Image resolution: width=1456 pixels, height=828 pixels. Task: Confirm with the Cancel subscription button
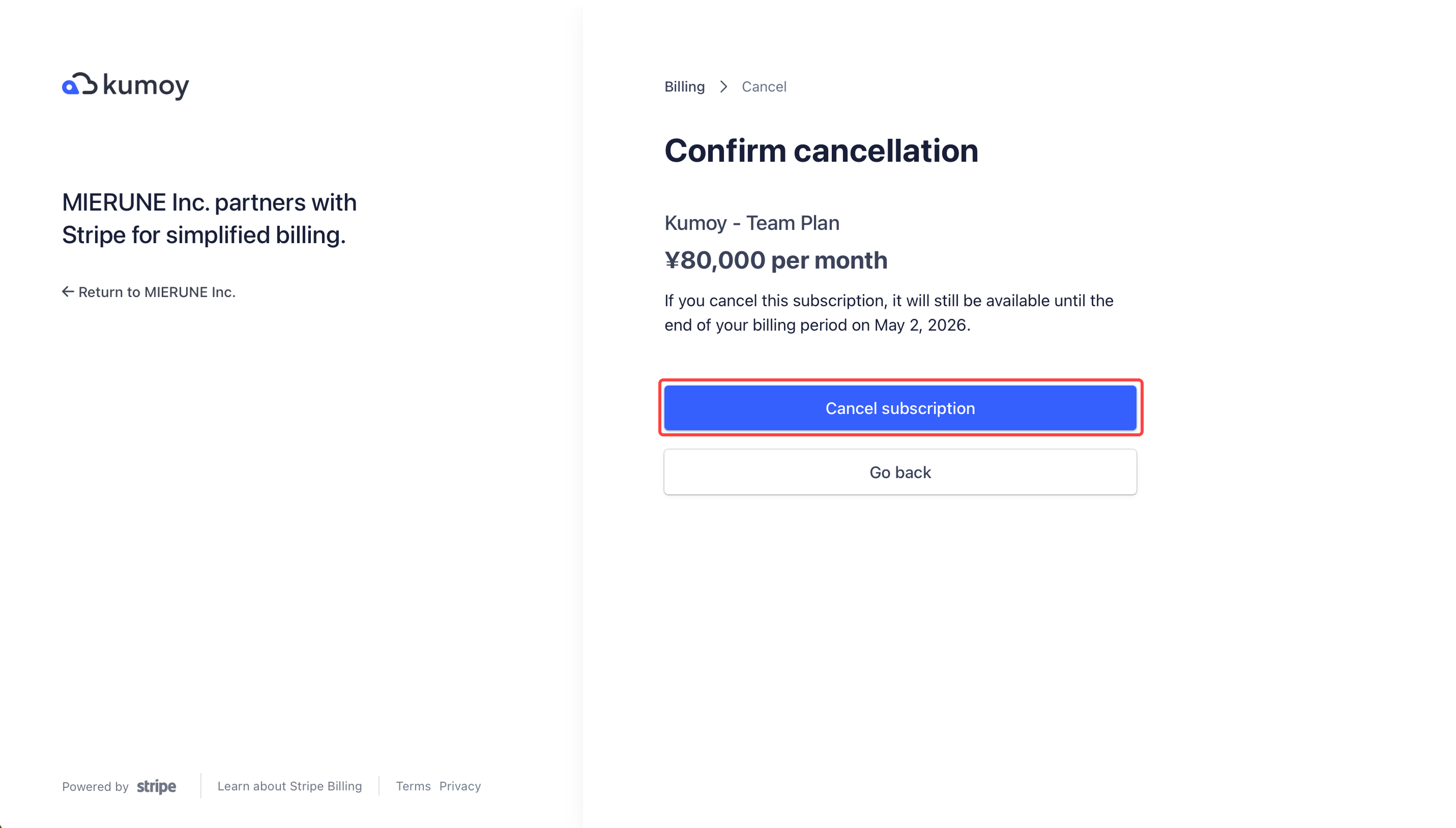900,408
